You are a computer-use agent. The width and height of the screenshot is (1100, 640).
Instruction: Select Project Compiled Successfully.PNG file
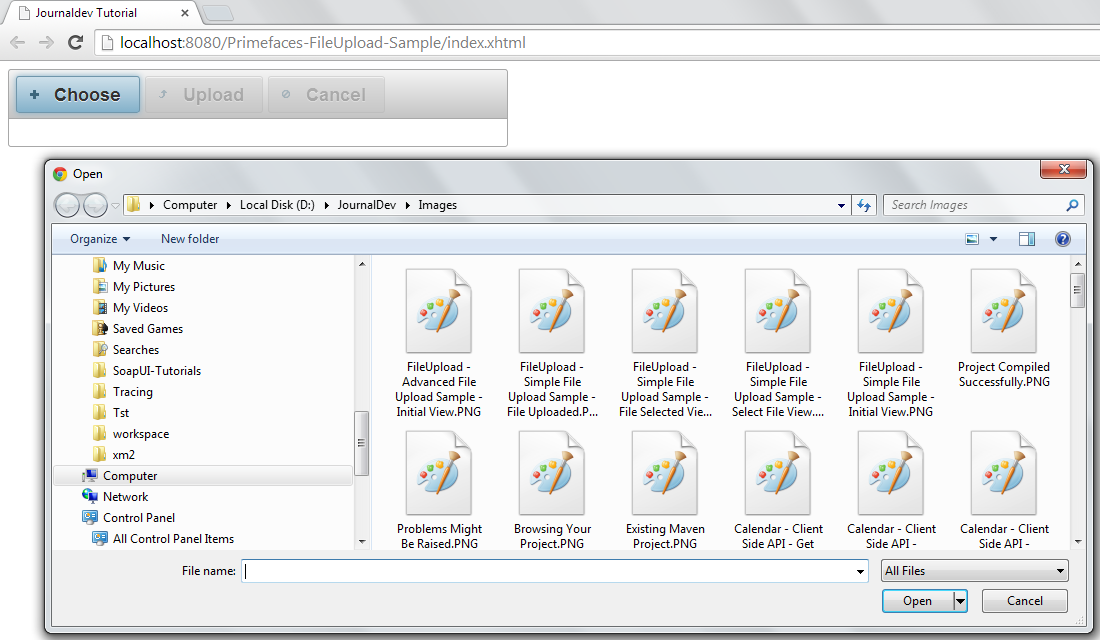click(x=1004, y=329)
